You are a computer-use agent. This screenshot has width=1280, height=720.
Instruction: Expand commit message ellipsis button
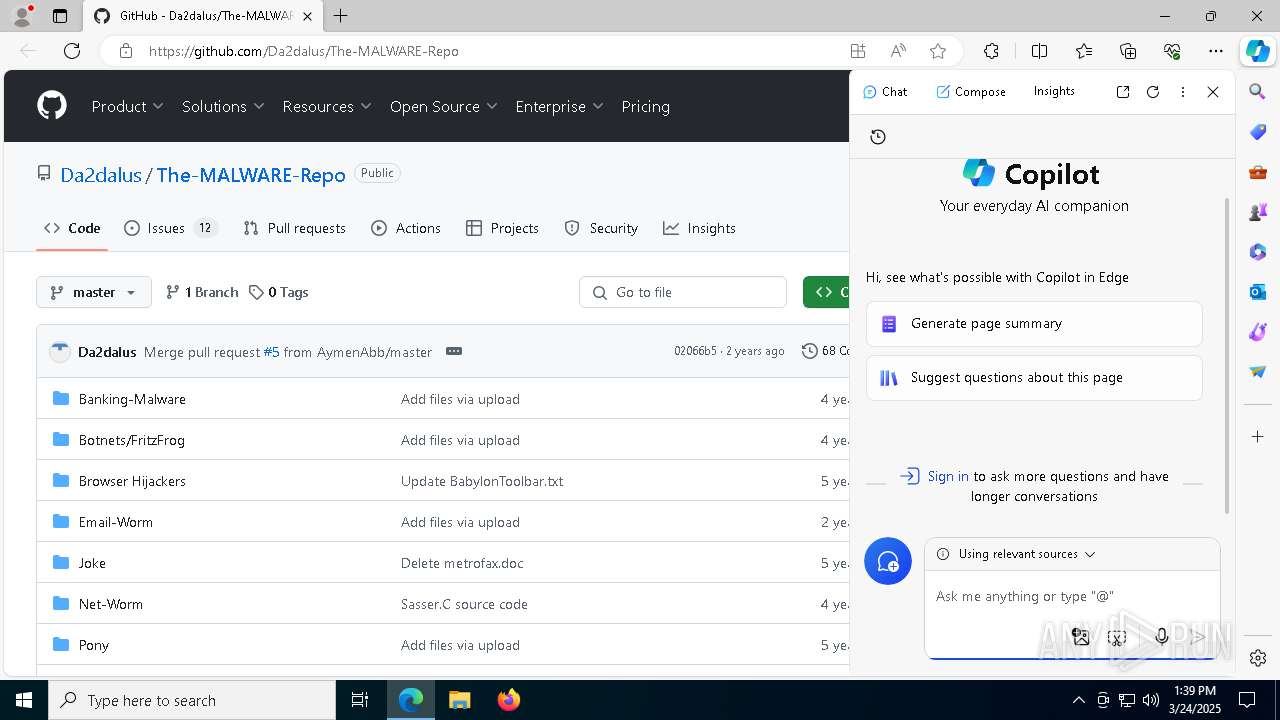coord(454,351)
